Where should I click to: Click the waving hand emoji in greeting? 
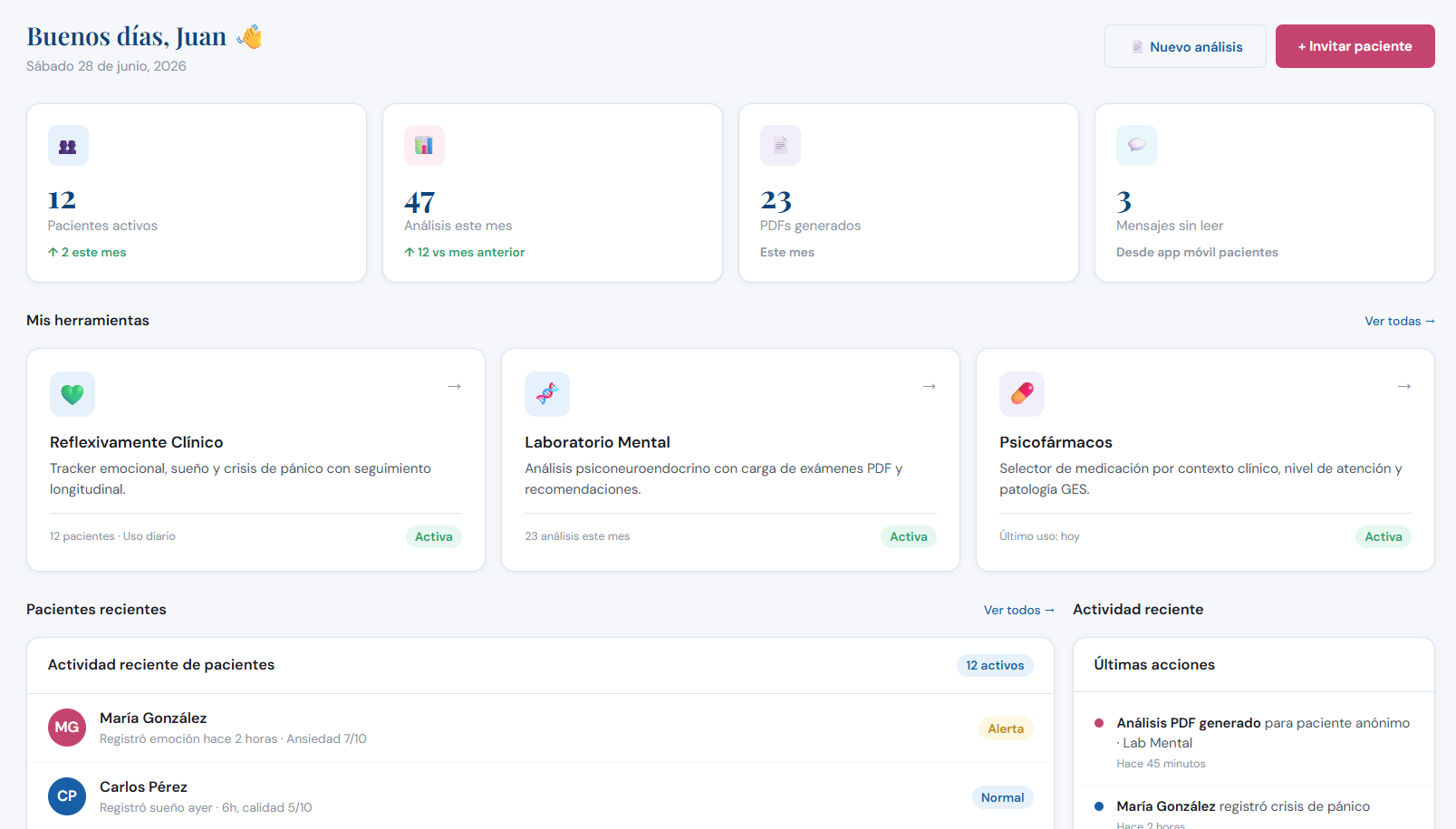tap(249, 37)
